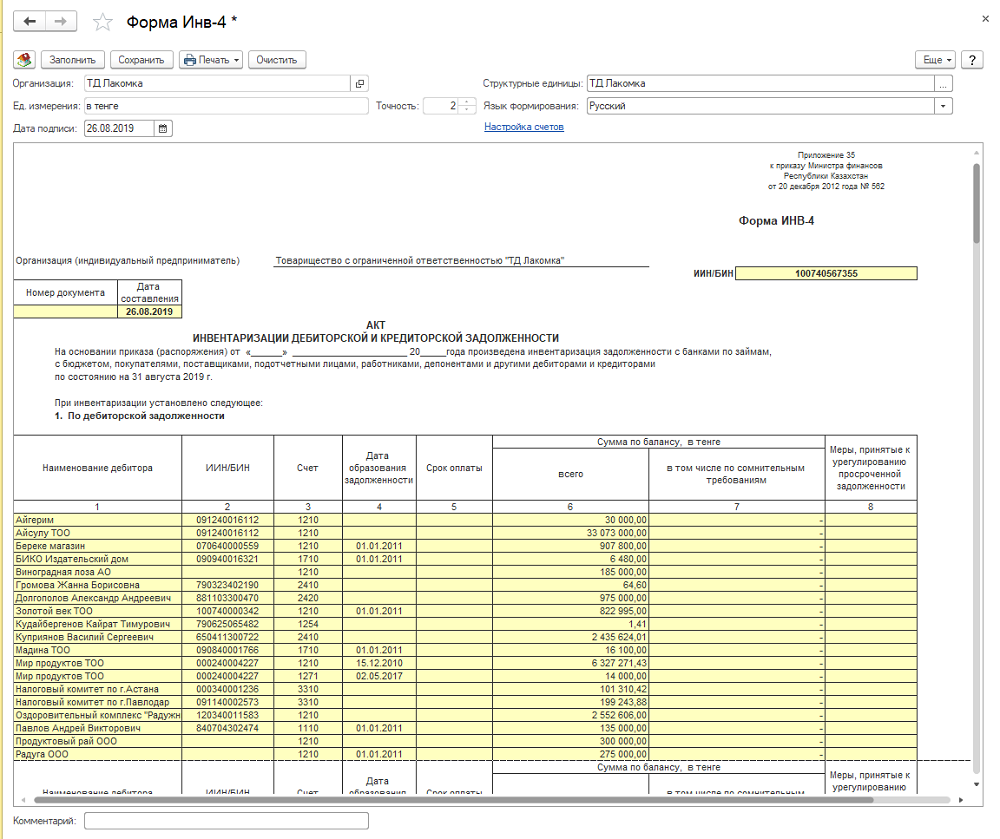Select the cell Долгополов Александр Андреевич
Screen dimensions: 1000x839
tap(98, 598)
